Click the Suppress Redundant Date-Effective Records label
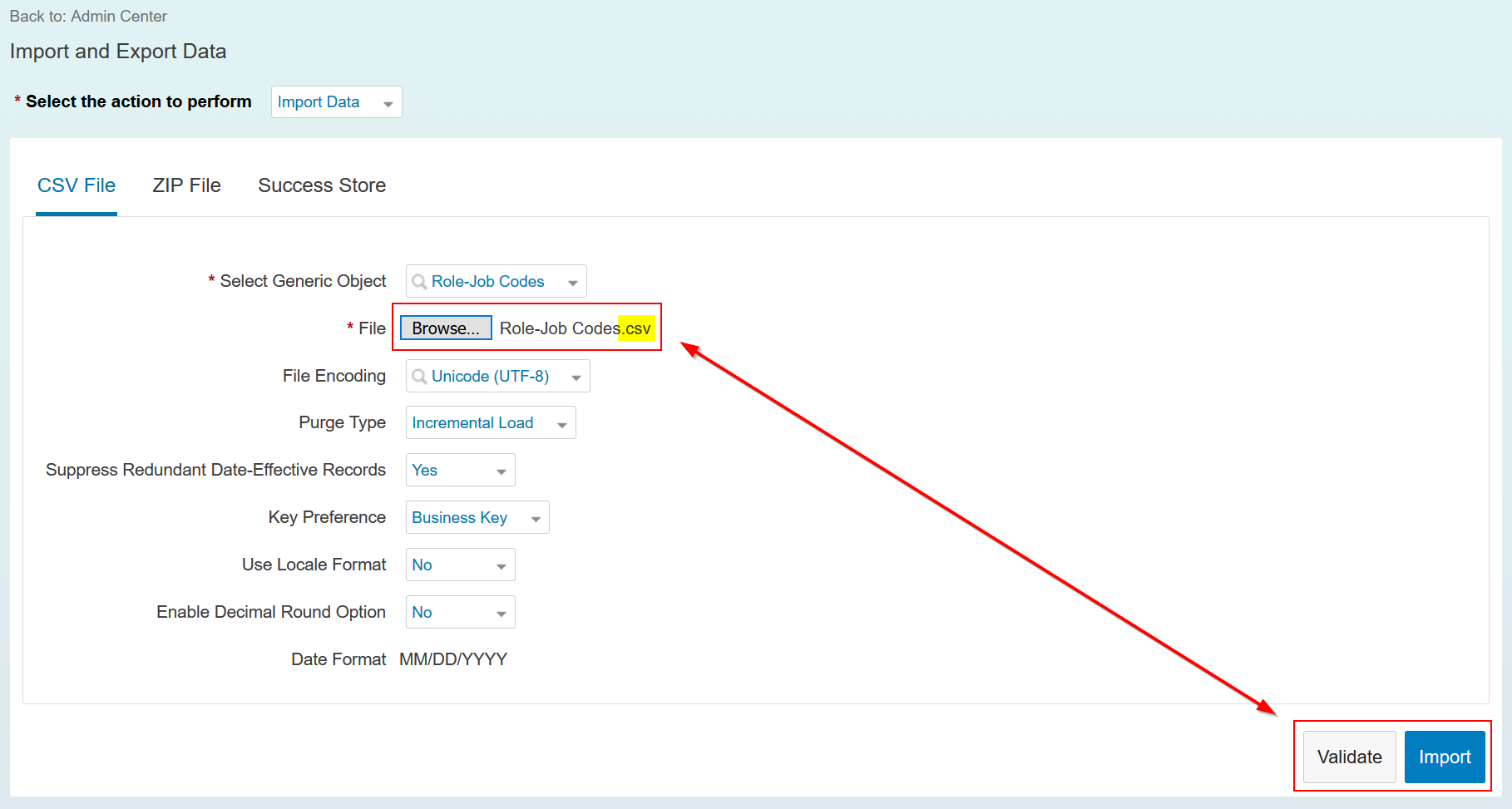Screen dimensions: 1512x809 pos(215,470)
